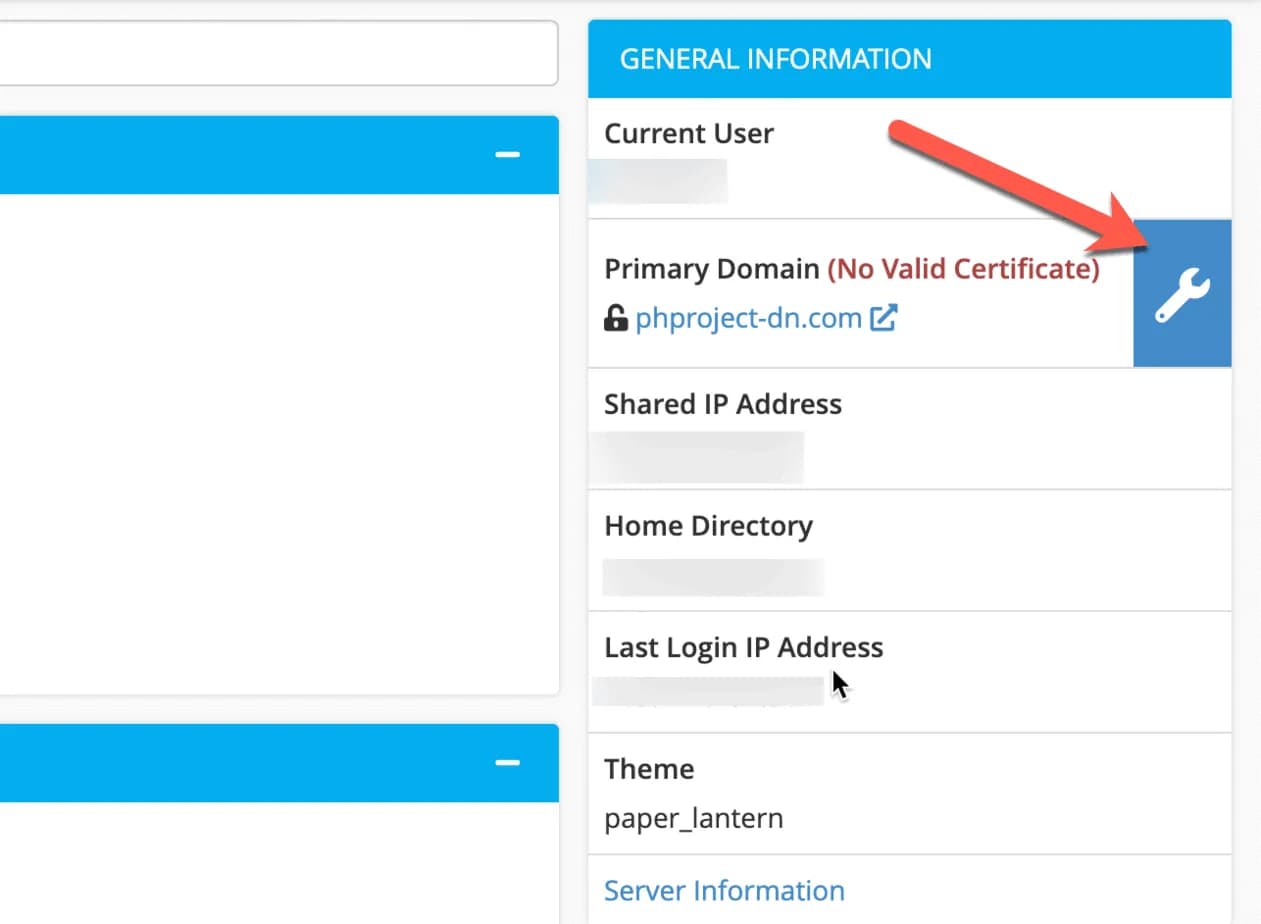Click the Shared IP Address label
The height and width of the screenshot is (924, 1261).
(x=722, y=404)
